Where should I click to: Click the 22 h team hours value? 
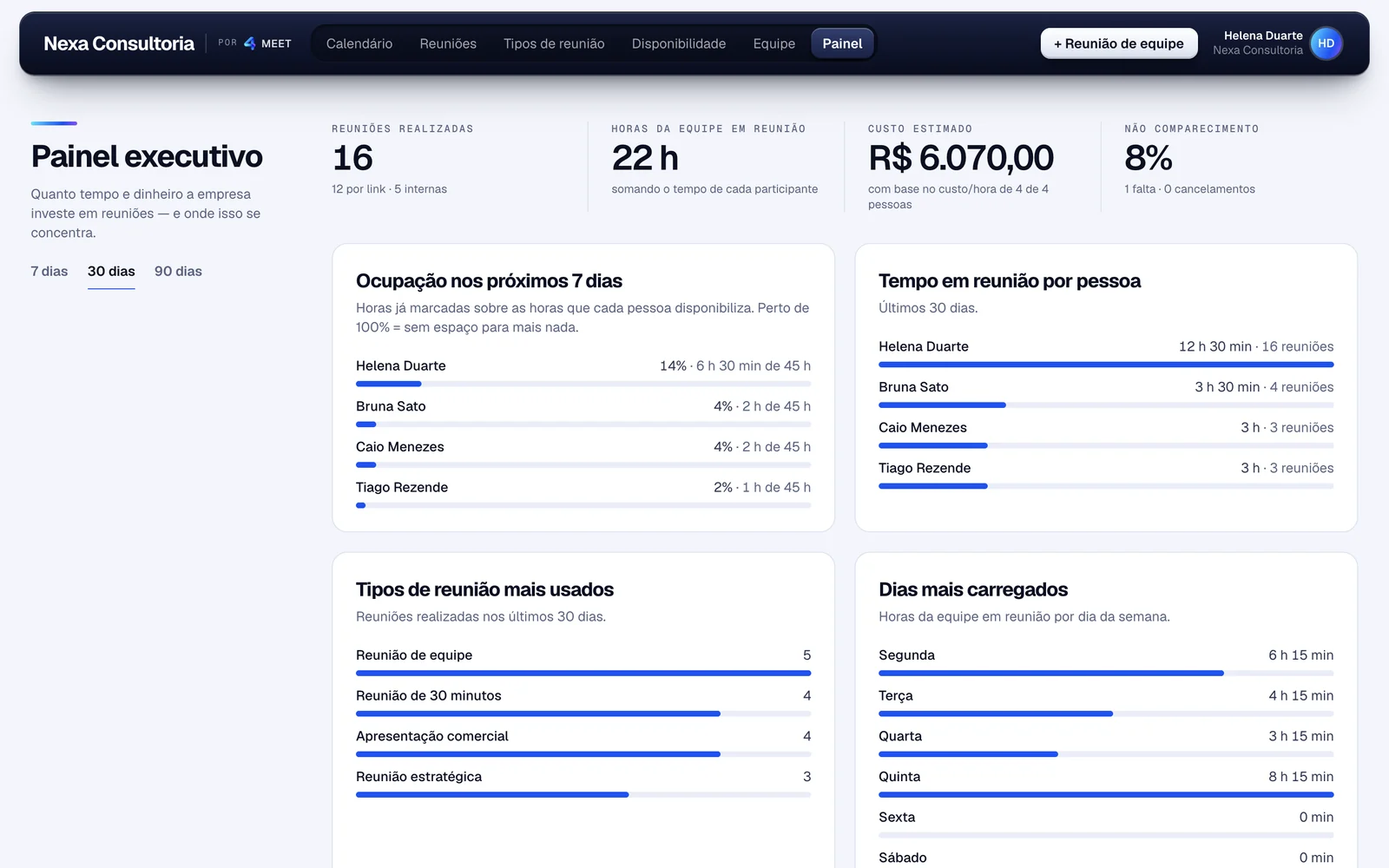pyautogui.click(x=645, y=158)
